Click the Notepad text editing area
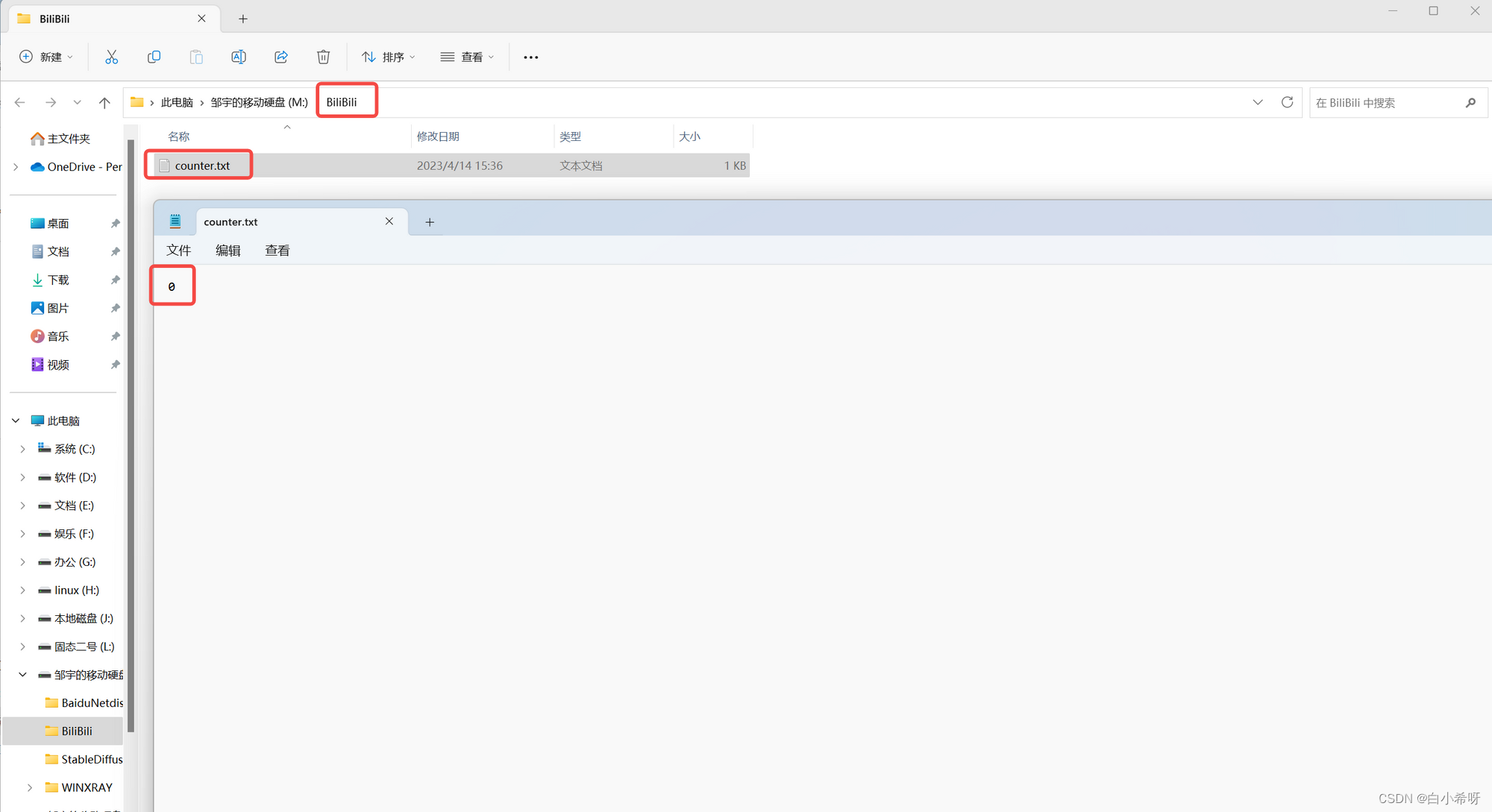The width and height of the screenshot is (1492, 812). [x=822, y=537]
